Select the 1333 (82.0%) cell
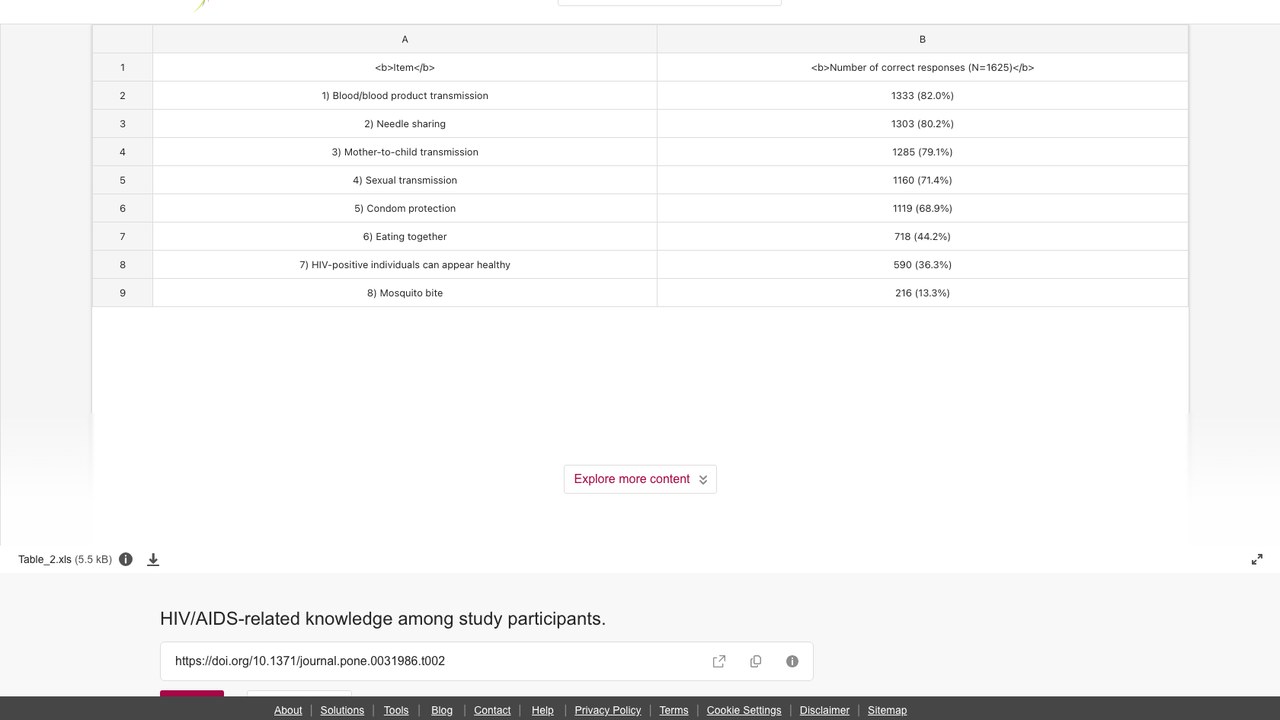 pos(922,96)
